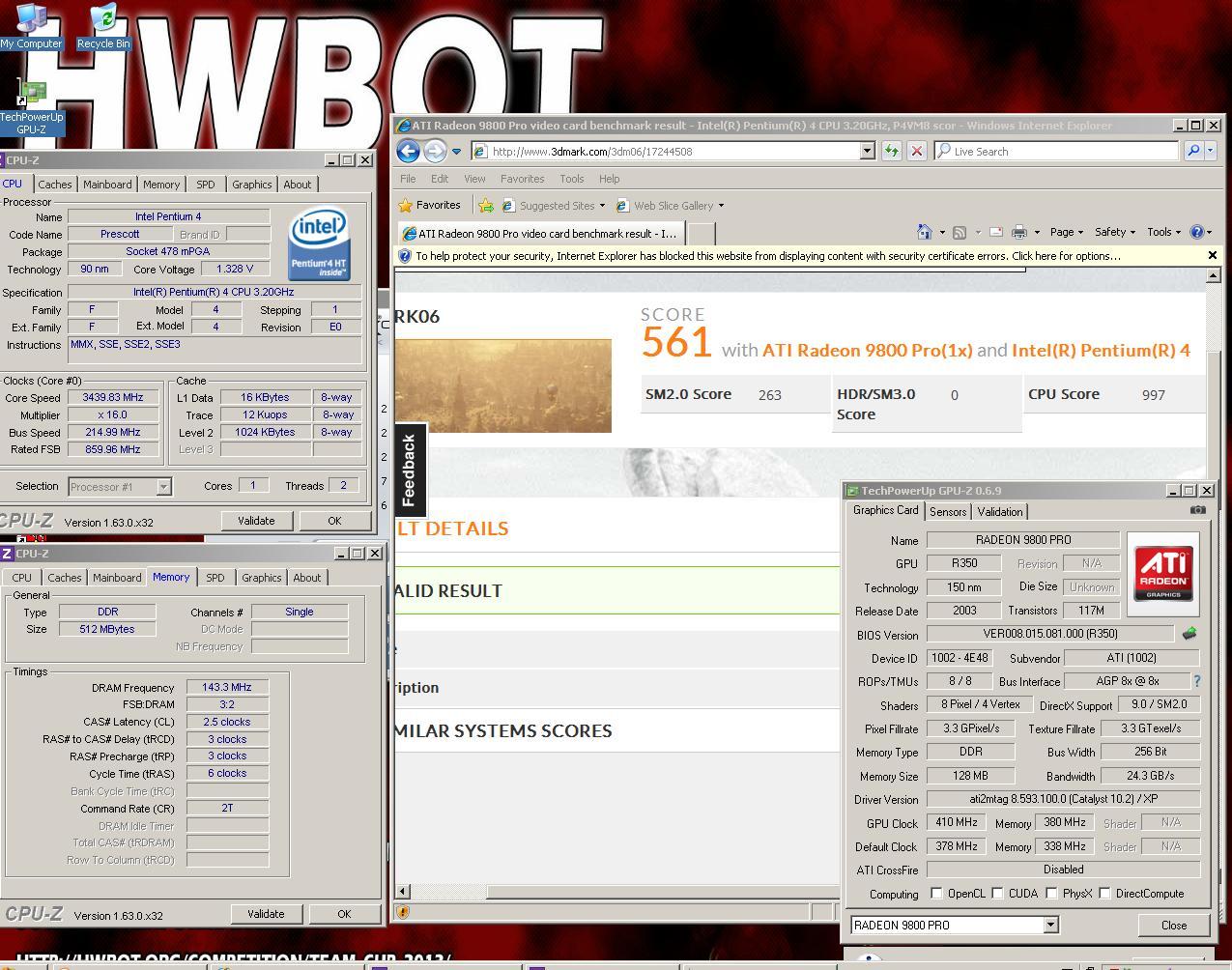1232x970 pixels.
Task: Open the Live Search options dropdown arrow
Action: tap(1211, 151)
